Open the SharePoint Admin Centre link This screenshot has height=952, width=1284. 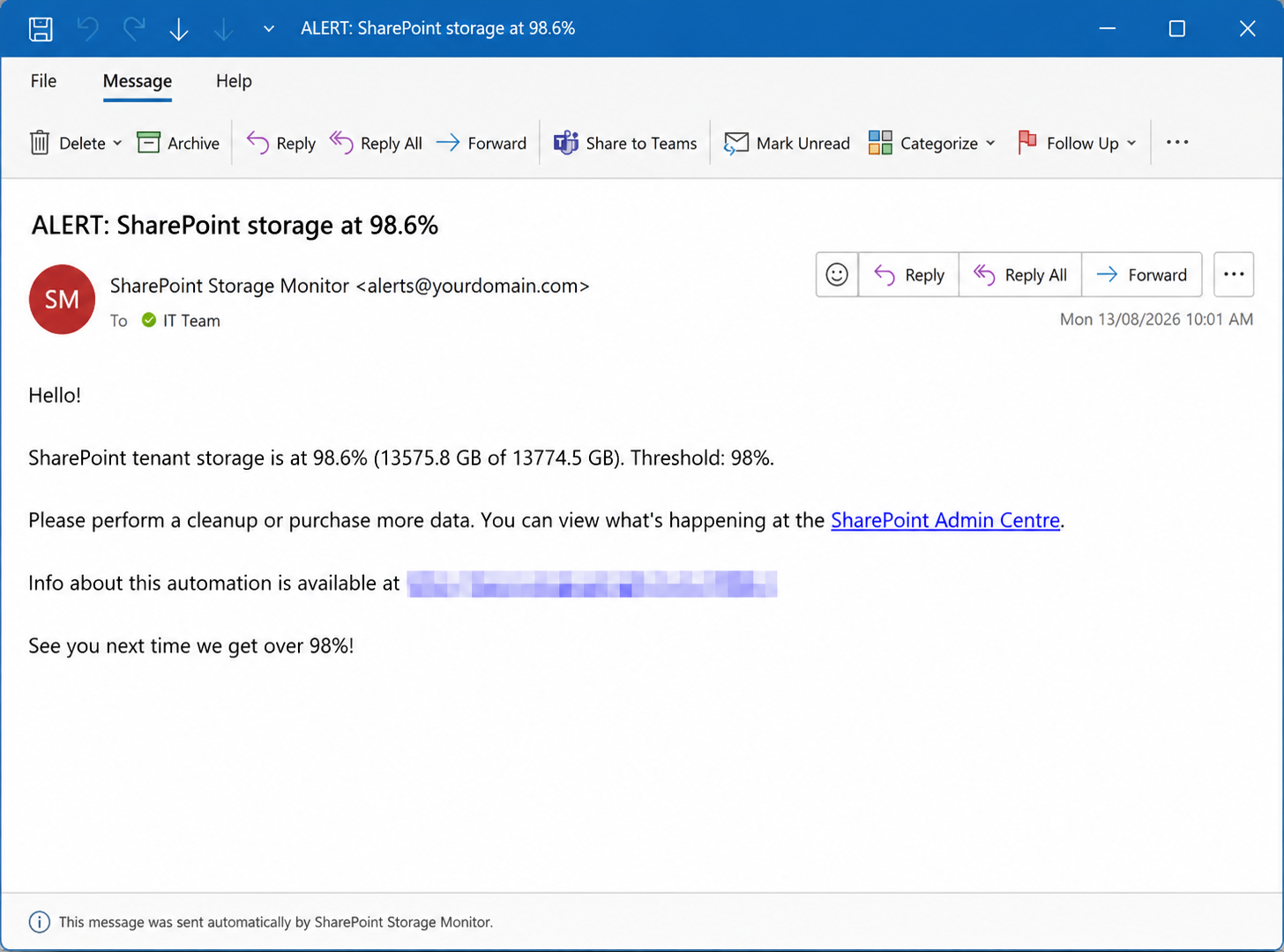[945, 520]
